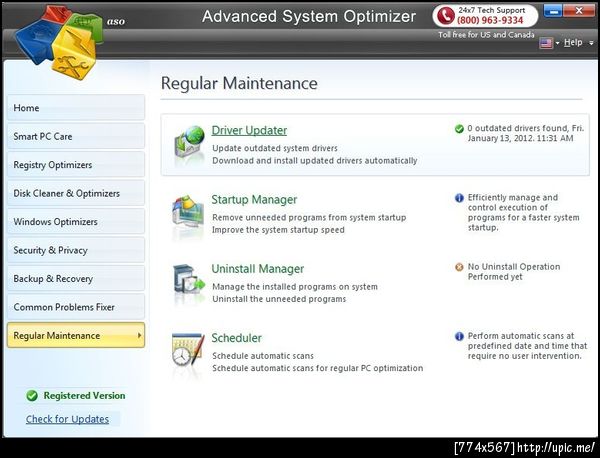Open Disk Cleaner & Optimizers section
The image size is (600, 458).
coord(76,193)
